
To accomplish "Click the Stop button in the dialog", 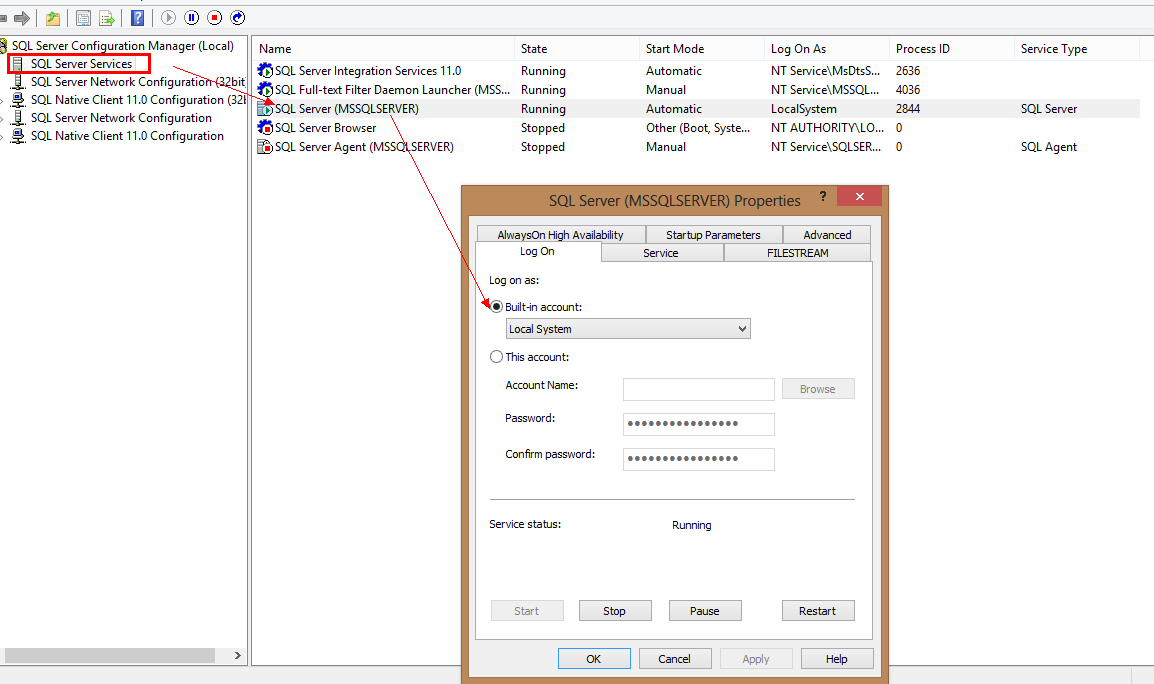I will (615, 611).
